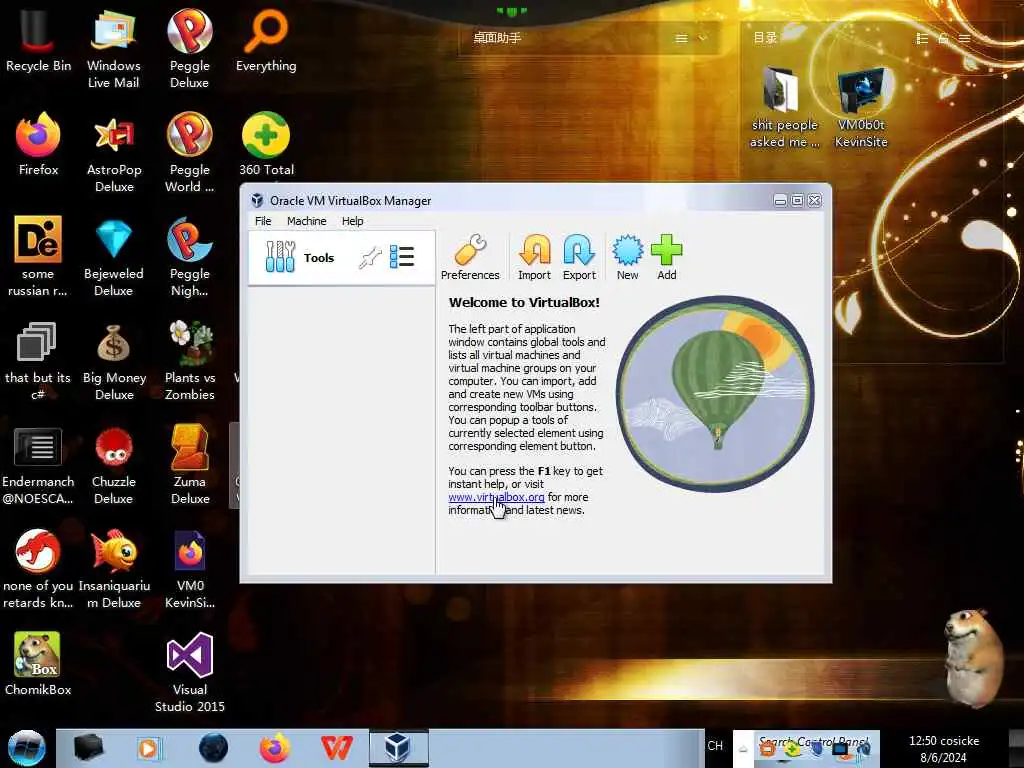Click the VirtualBox taskbar button

[x=398, y=748]
